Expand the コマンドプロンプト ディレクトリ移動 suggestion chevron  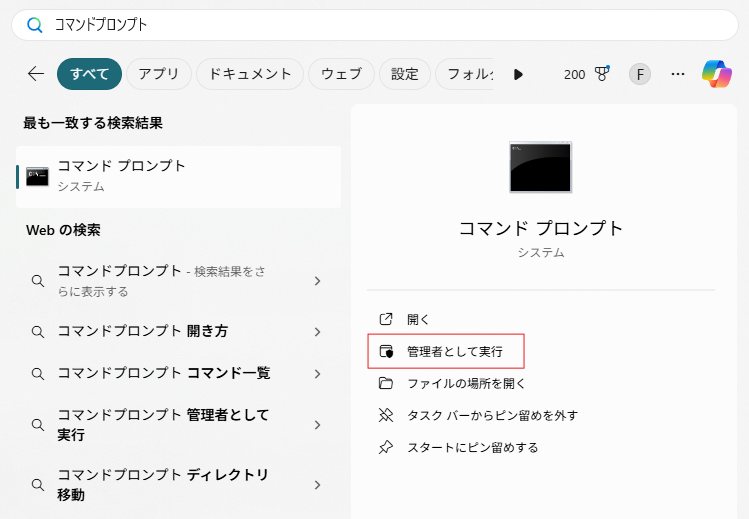click(317, 485)
